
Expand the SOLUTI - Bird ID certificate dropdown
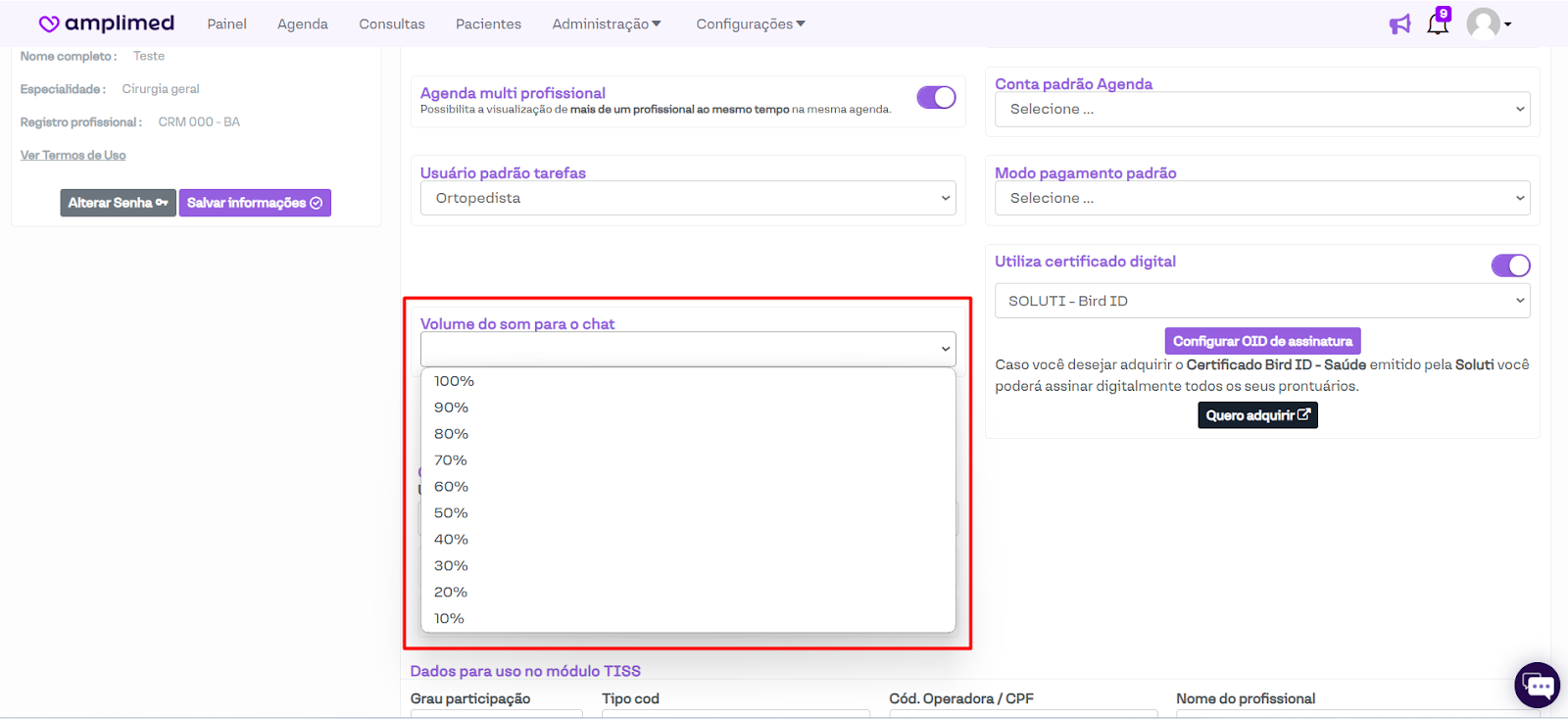tap(1262, 301)
